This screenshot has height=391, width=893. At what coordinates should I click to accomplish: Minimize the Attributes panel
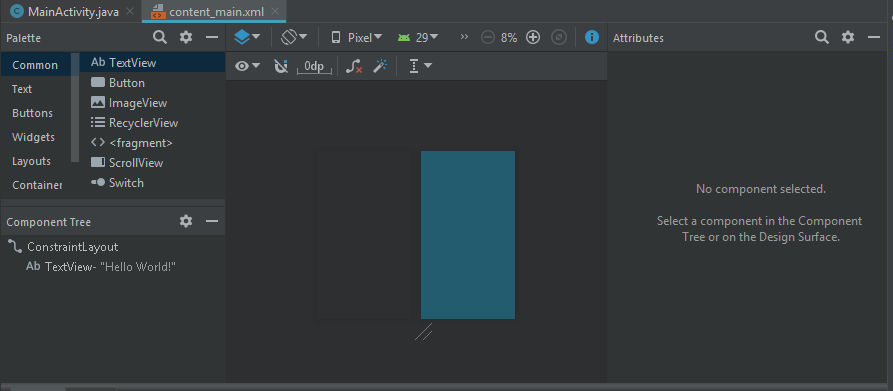(874, 38)
